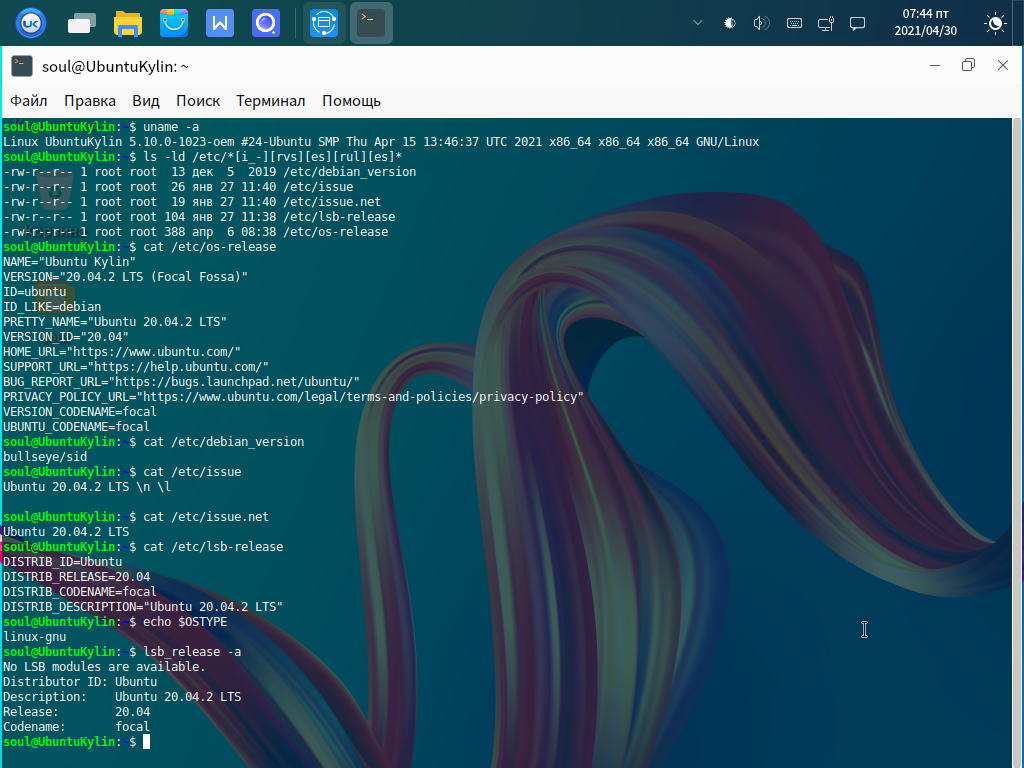This screenshot has width=1024, height=768.
Task: Click the HOME_URL ubuntu.com line
Action: pyautogui.click(x=122, y=352)
